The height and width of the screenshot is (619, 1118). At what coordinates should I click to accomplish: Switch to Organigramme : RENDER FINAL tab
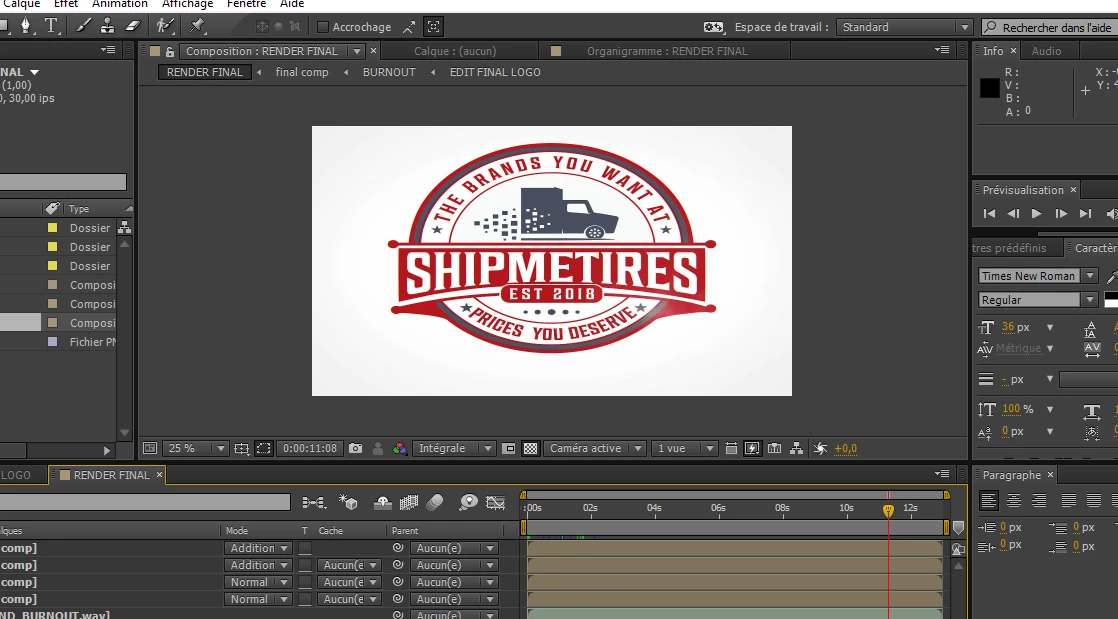[667, 51]
